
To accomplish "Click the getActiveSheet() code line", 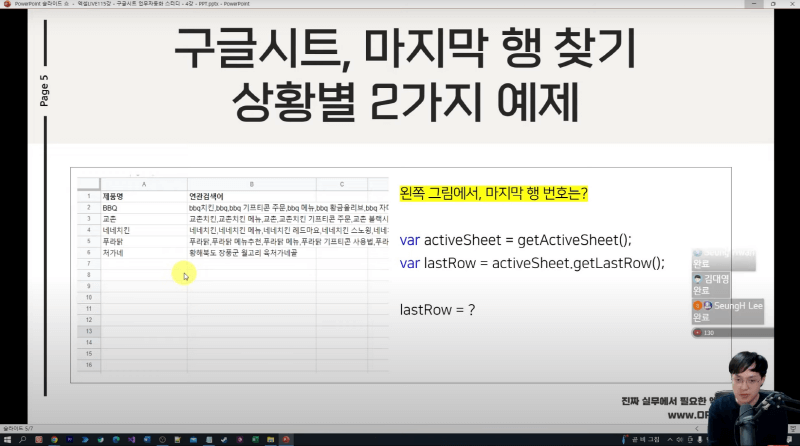I will click(515, 240).
